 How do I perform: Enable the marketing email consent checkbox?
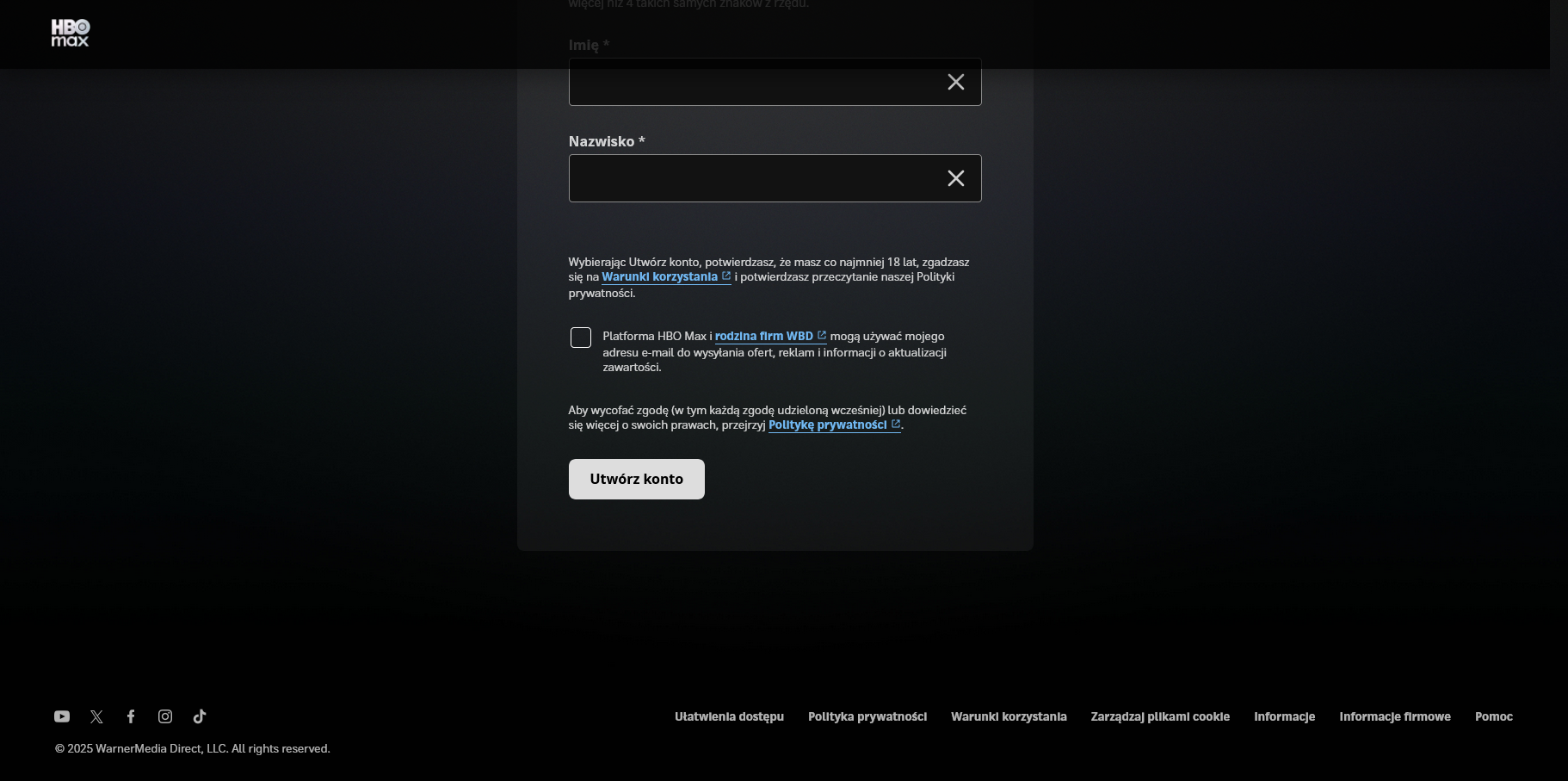pos(581,338)
